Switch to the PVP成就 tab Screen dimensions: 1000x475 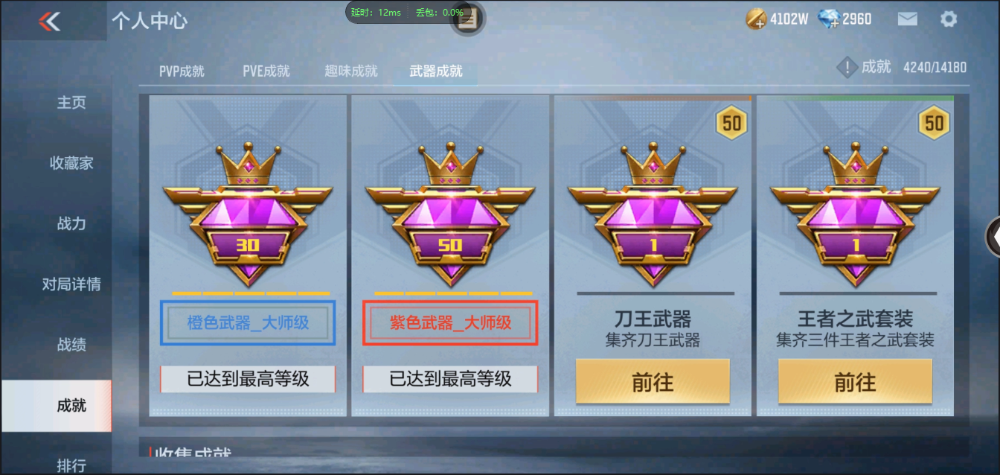pyautogui.click(x=182, y=71)
